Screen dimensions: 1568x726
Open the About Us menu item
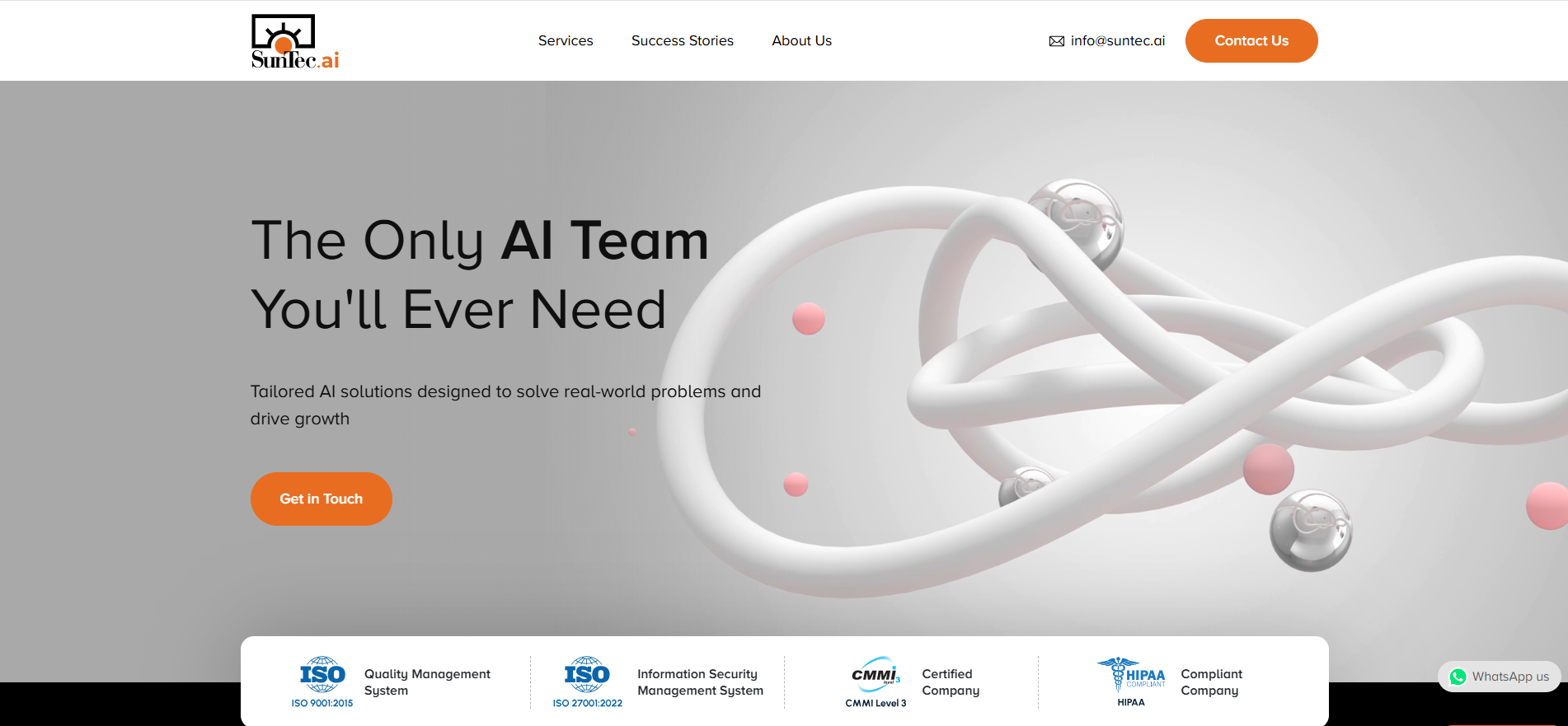[801, 40]
